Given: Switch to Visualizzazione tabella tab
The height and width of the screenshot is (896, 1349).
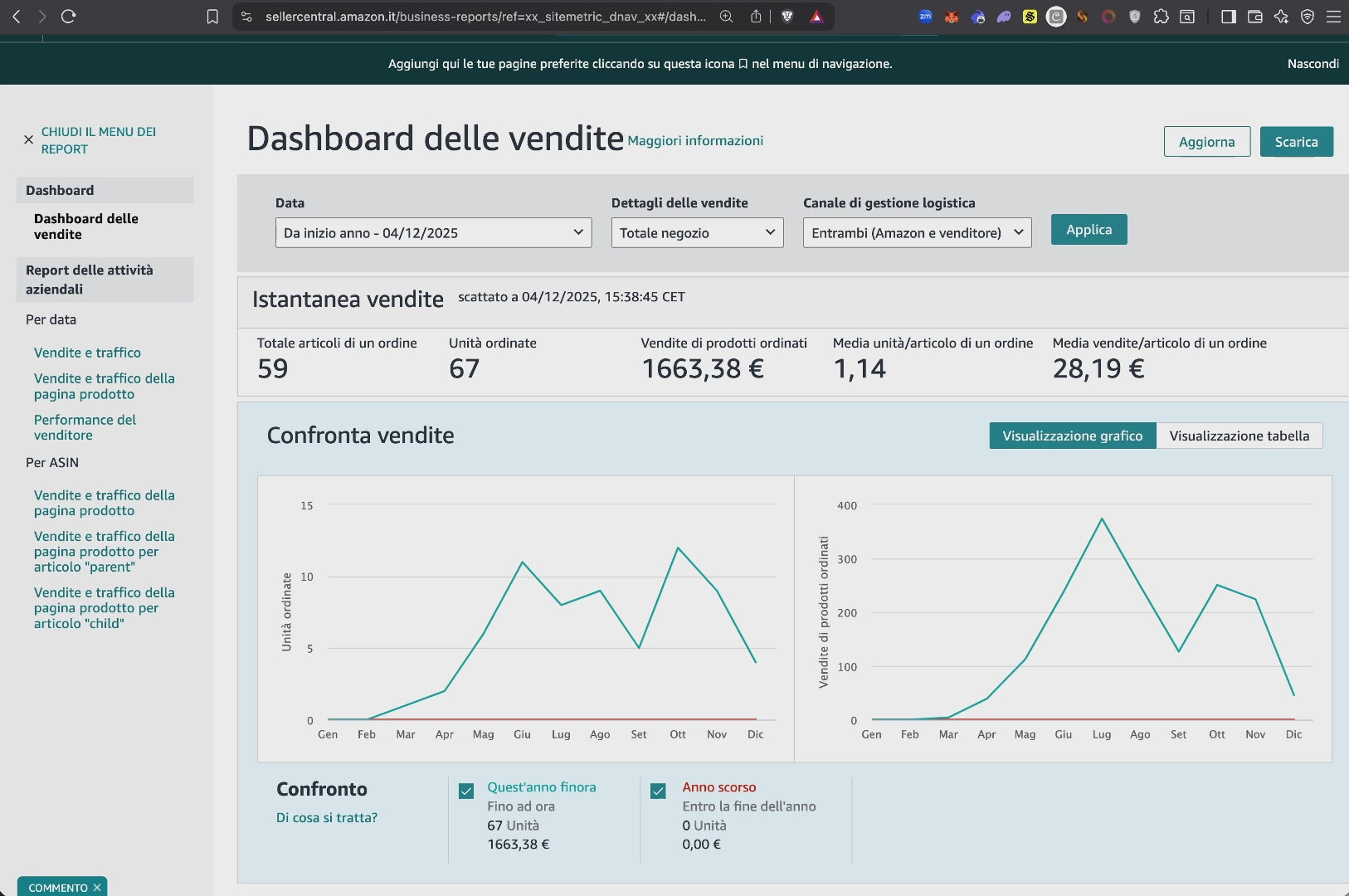Looking at the screenshot, I should [x=1239, y=436].
